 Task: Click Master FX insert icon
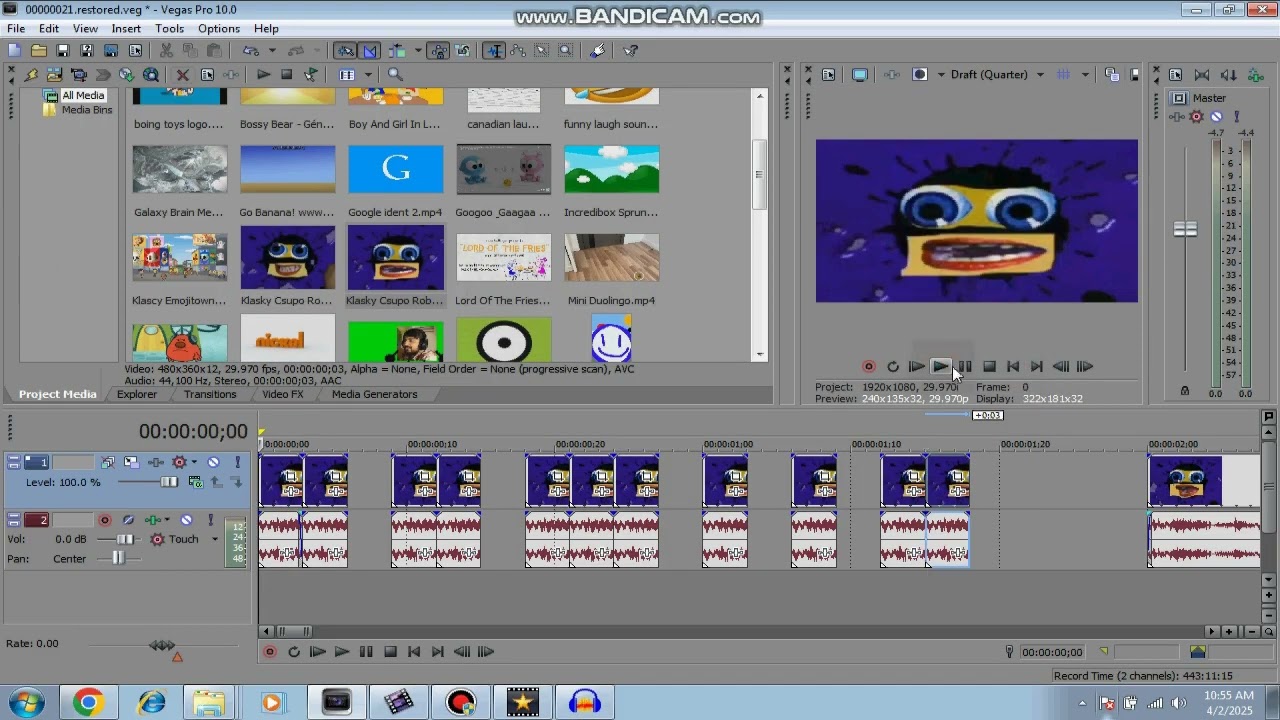point(1177,117)
